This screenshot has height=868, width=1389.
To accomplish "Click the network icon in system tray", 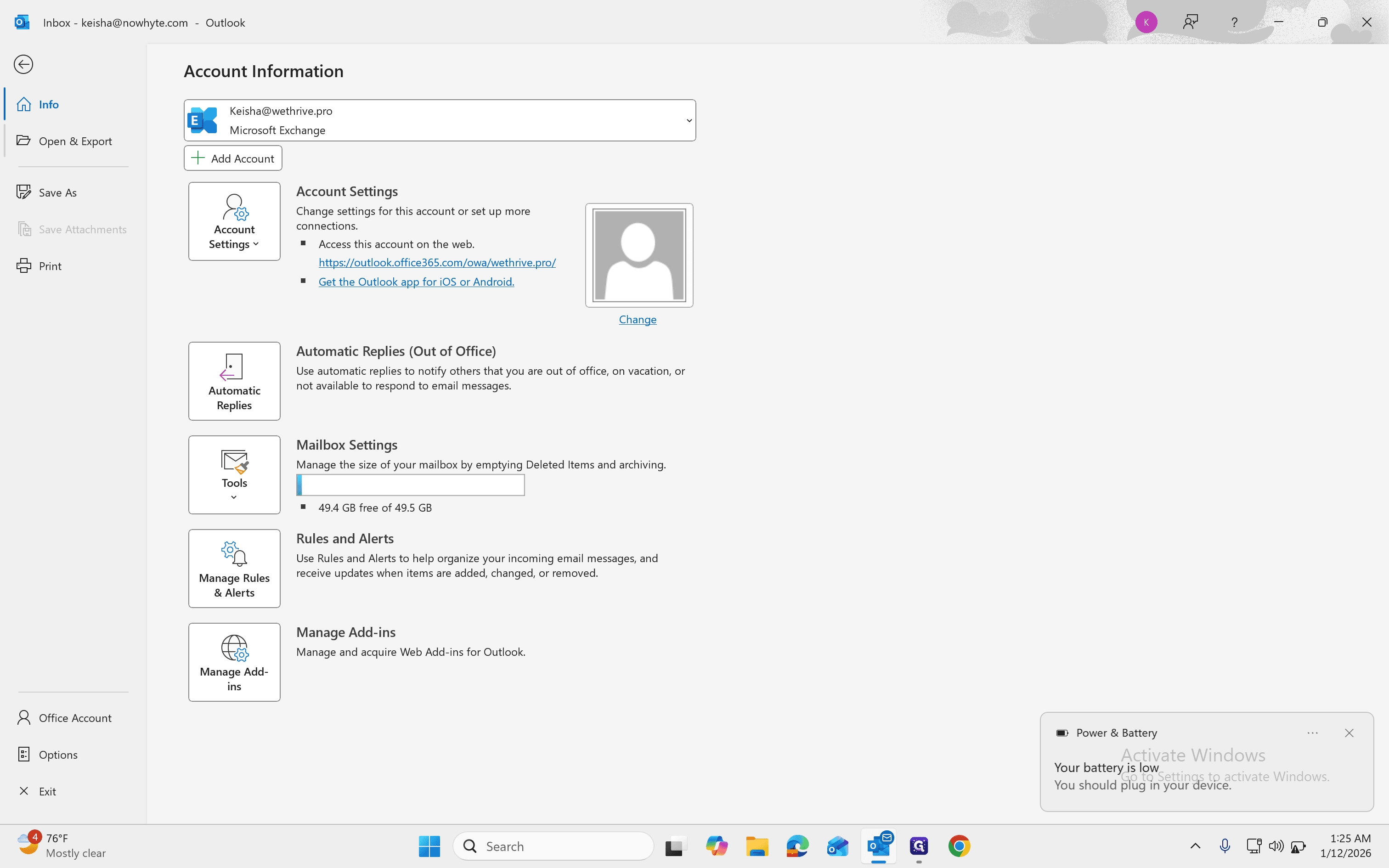I will (x=1253, y=845).
